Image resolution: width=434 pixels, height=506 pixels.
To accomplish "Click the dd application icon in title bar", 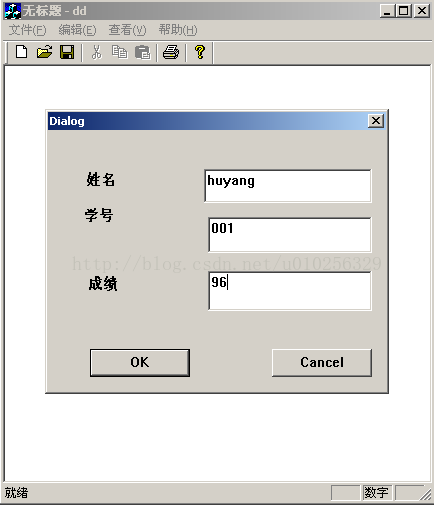I will 13,11.
